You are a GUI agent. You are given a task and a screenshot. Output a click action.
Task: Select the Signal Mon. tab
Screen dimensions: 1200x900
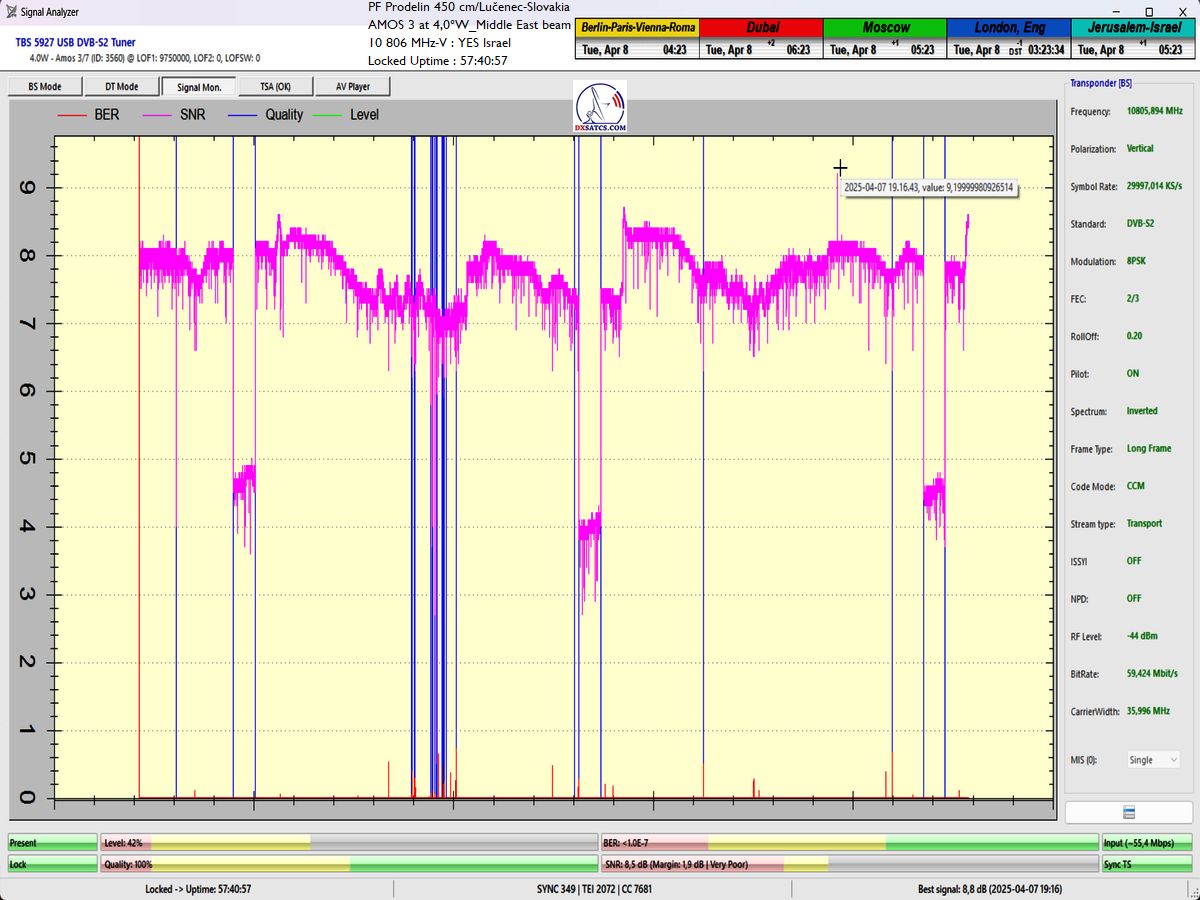[x=198, y=87]
